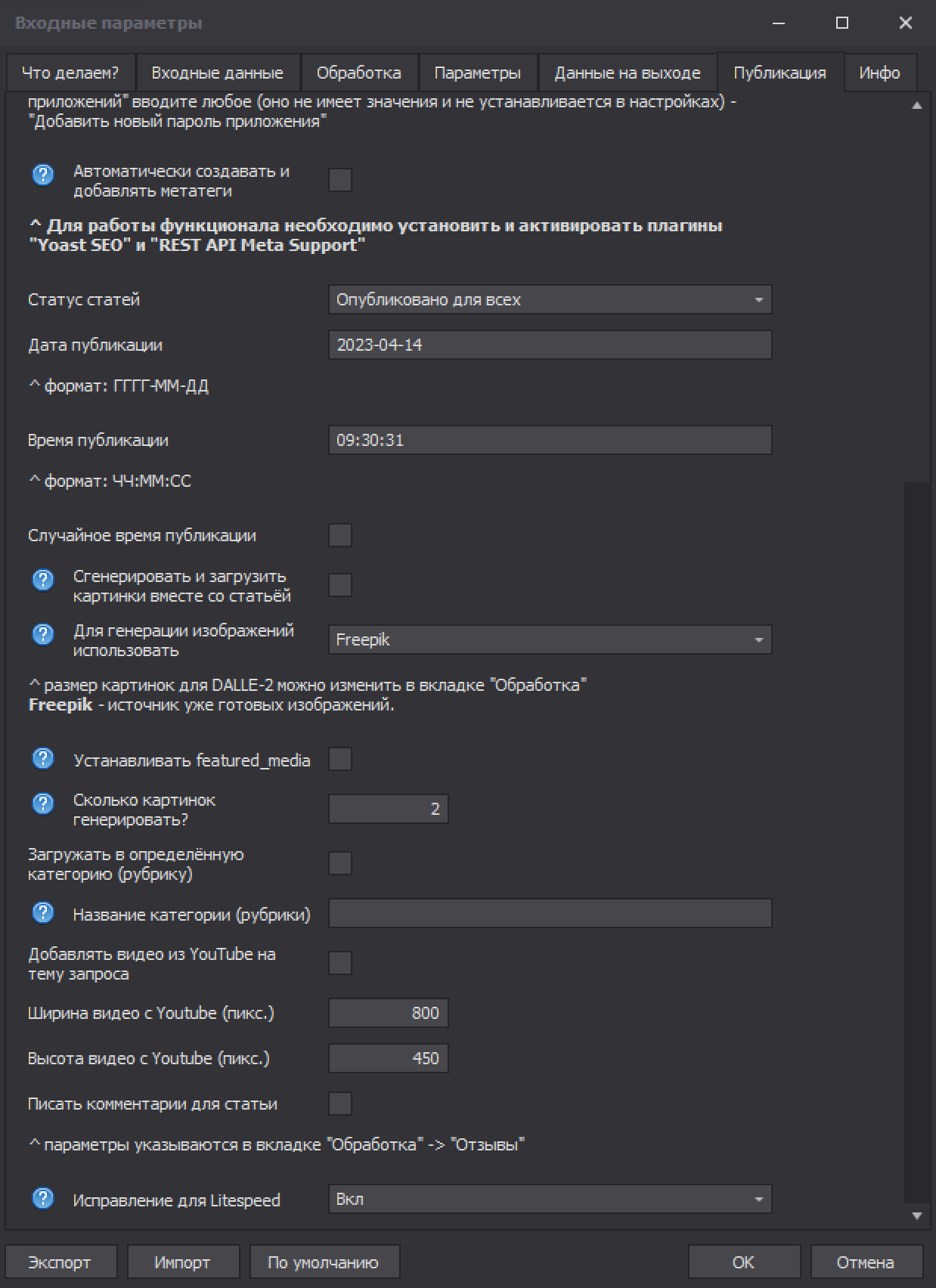Viewport: 936px width, 1288px height.
Task: Toggle the featured_media checkbox
Action: (340, 759)
